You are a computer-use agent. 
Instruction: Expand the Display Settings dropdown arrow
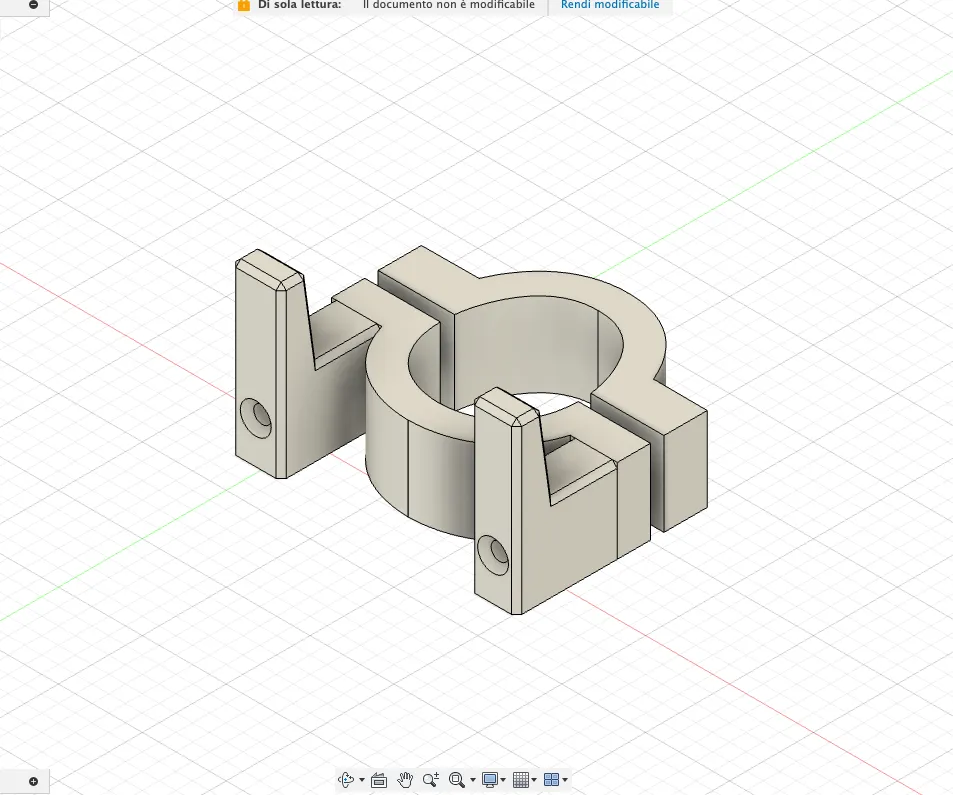(x=503, y=780)
